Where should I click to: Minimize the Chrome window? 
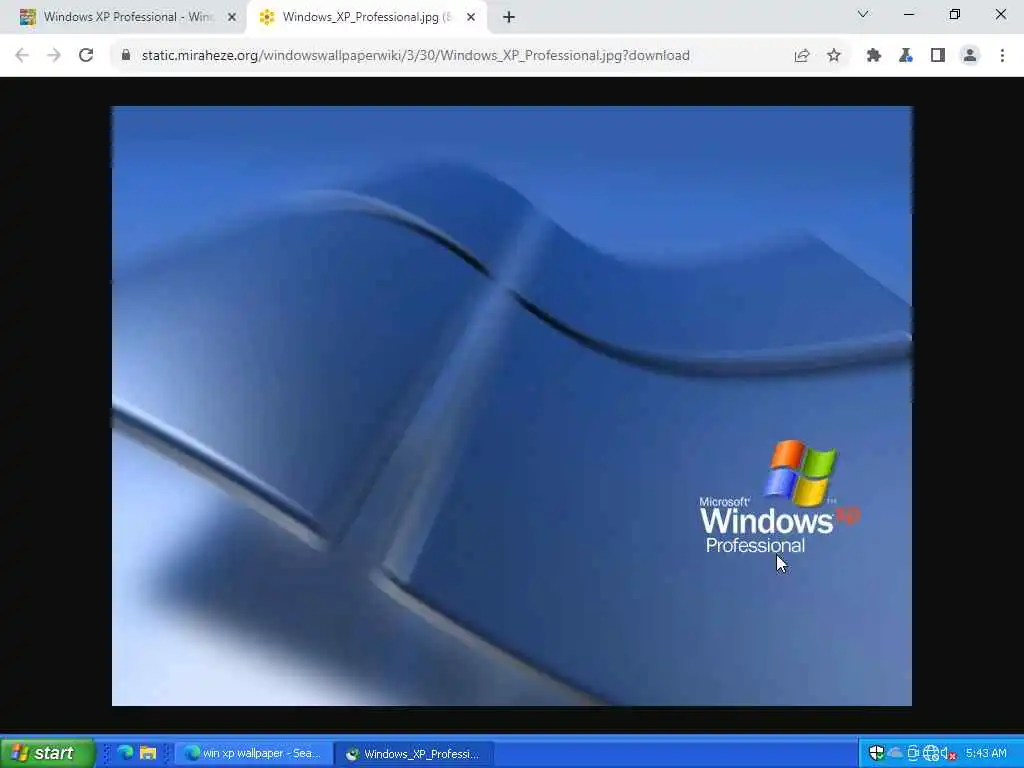point(909,14)
